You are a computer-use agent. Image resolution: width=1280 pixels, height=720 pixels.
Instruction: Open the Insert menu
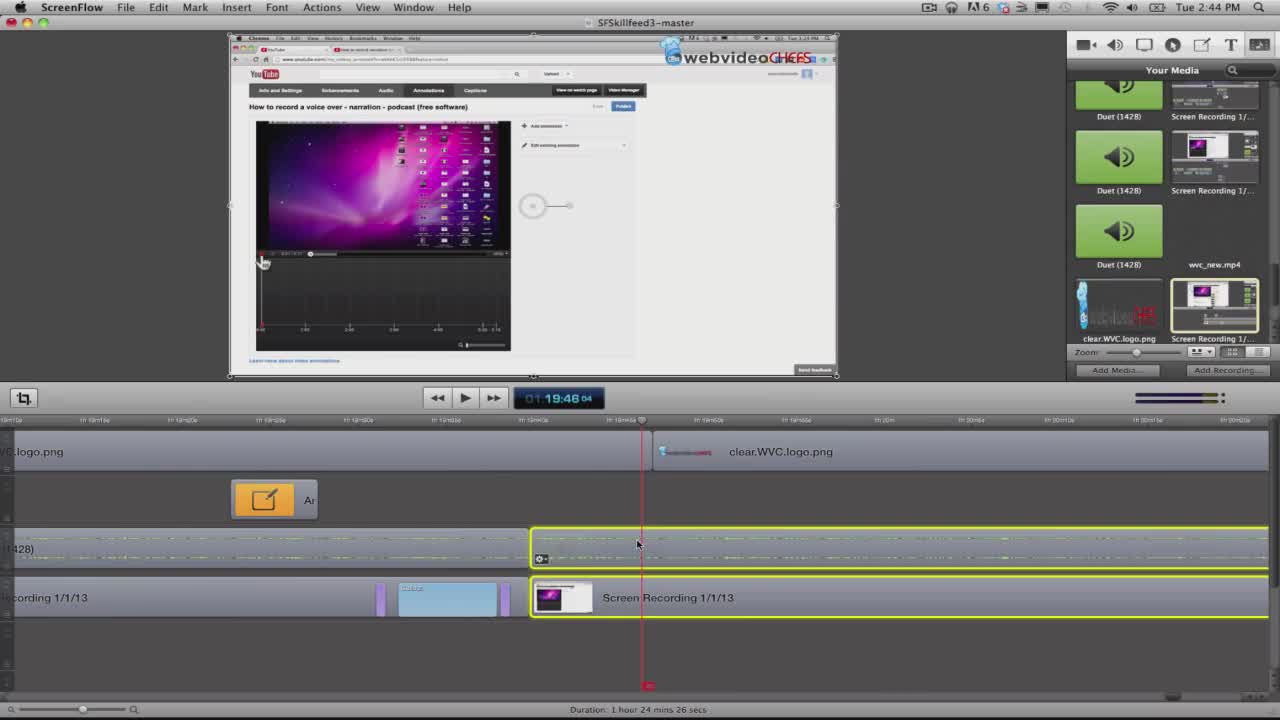point(237,7)
